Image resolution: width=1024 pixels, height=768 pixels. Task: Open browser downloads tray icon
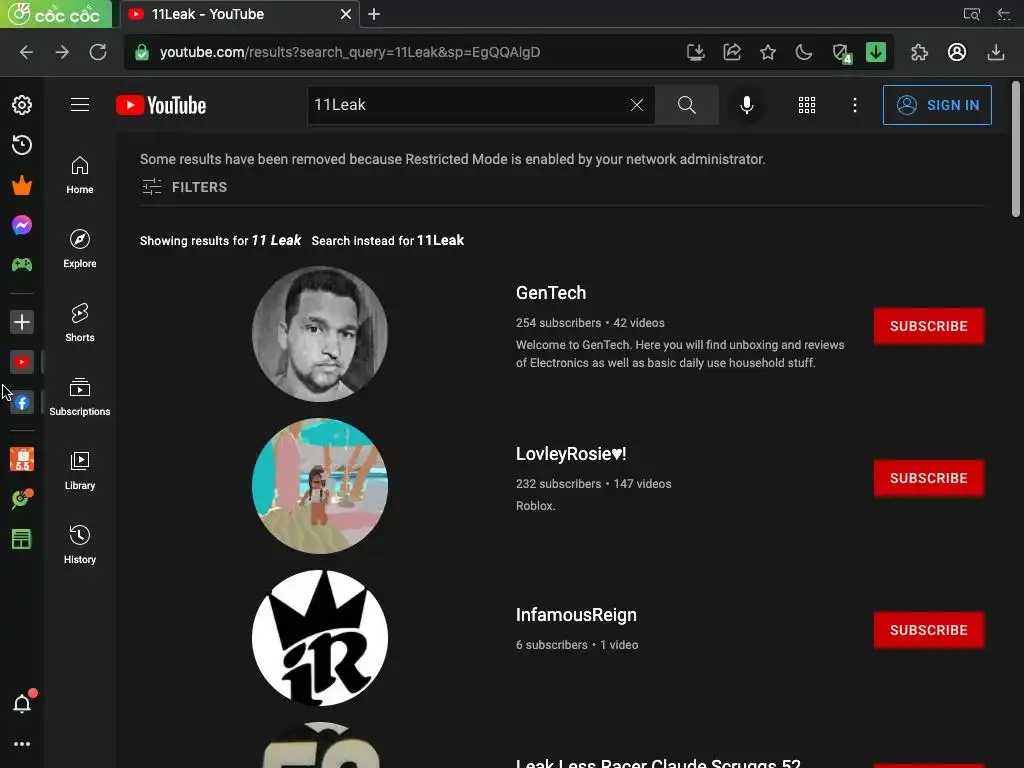point(995,52)
